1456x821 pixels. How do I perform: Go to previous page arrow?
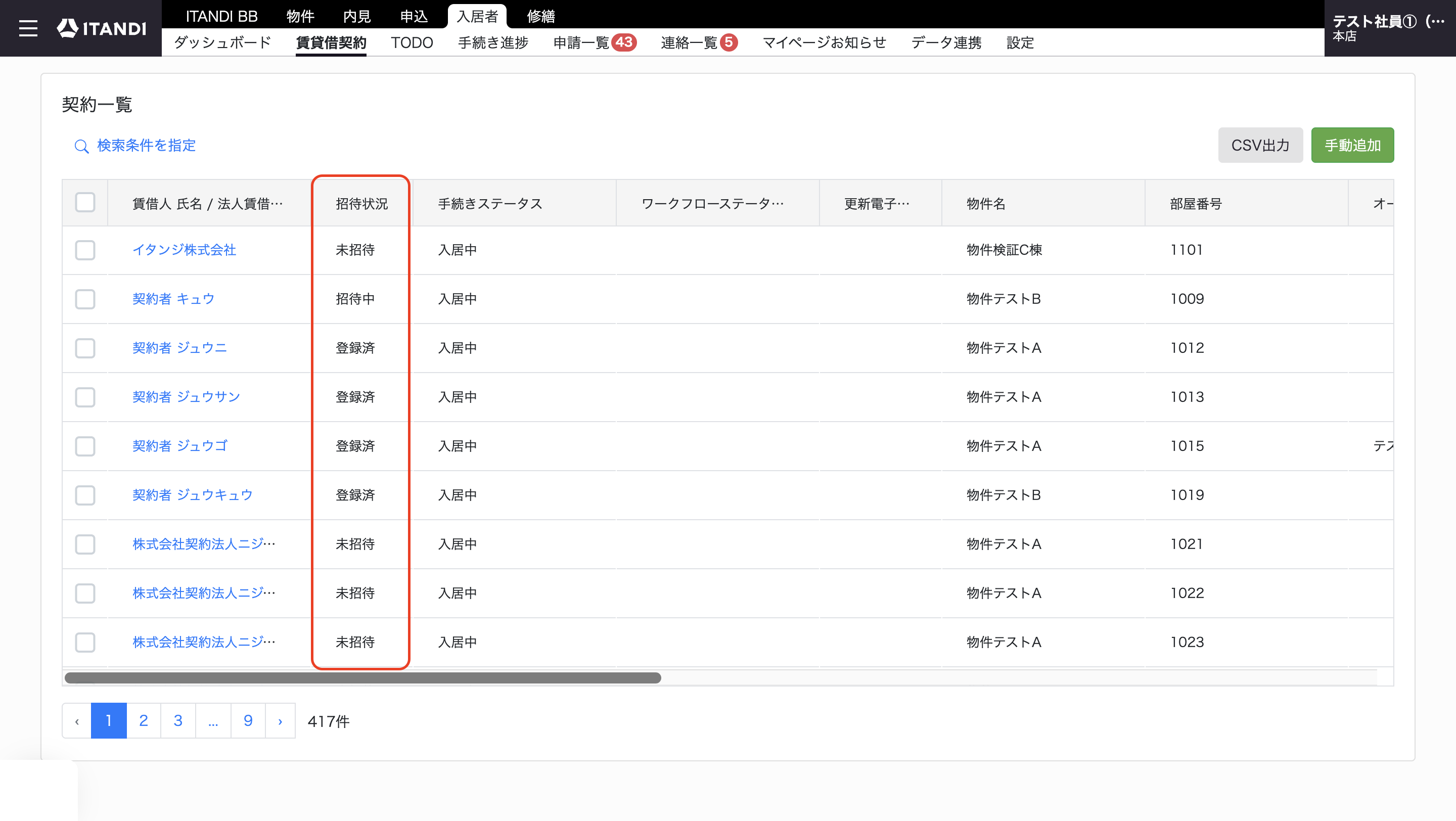pyautogui.click(x=77, y=721)
